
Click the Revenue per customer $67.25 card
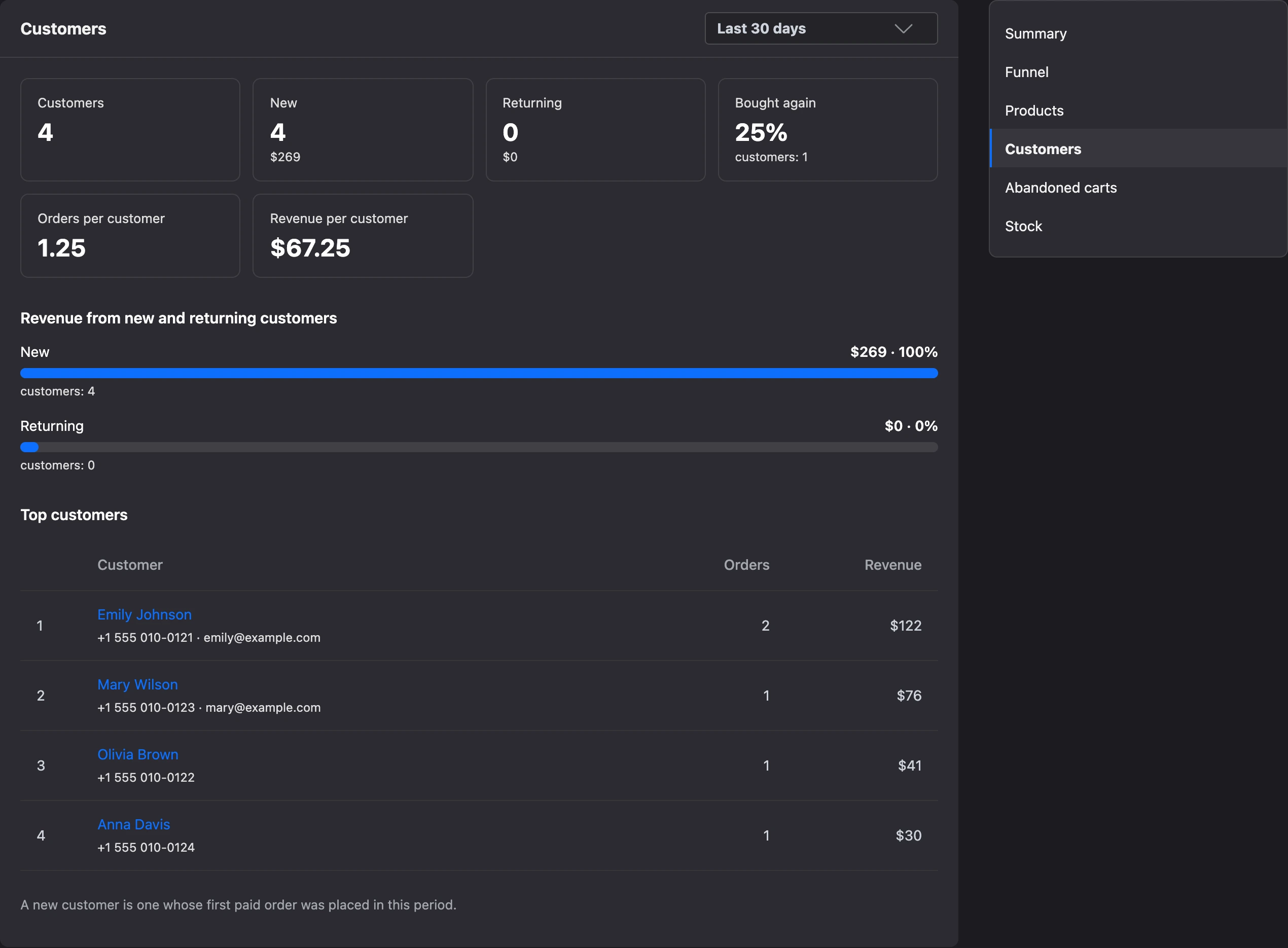[x=363, y=236]
